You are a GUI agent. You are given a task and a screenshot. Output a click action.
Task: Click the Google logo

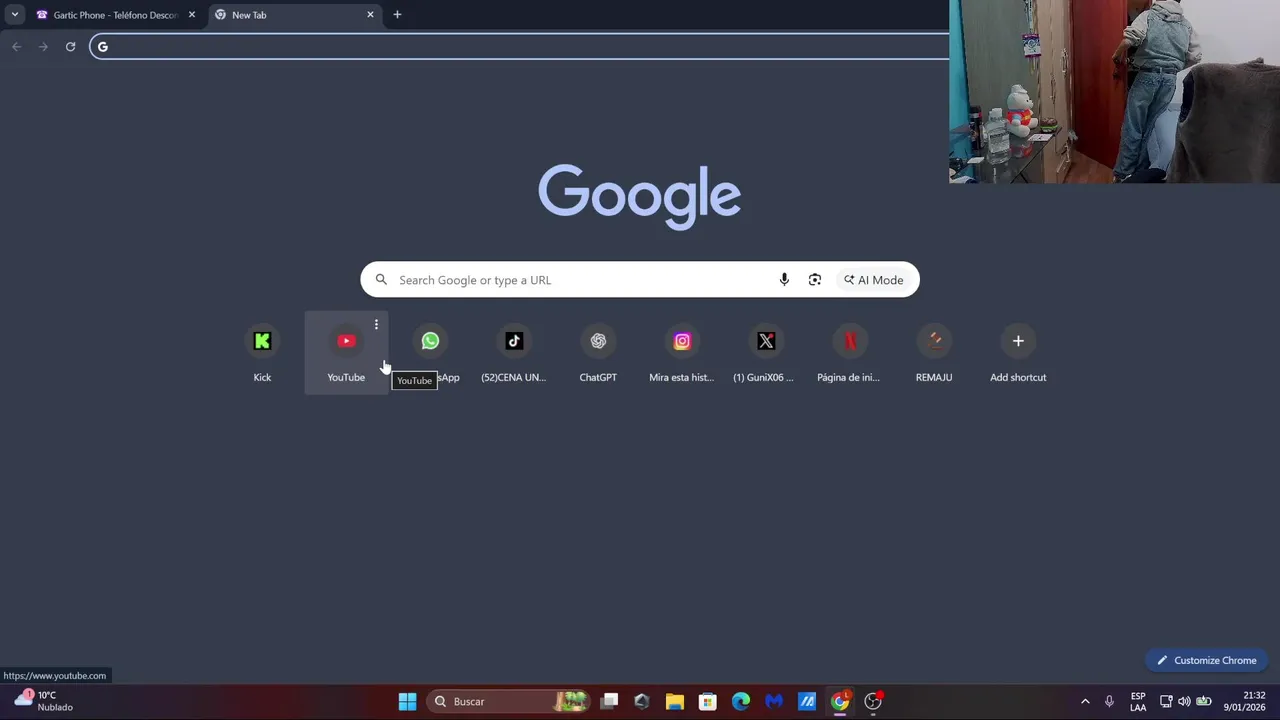point(640,197)
